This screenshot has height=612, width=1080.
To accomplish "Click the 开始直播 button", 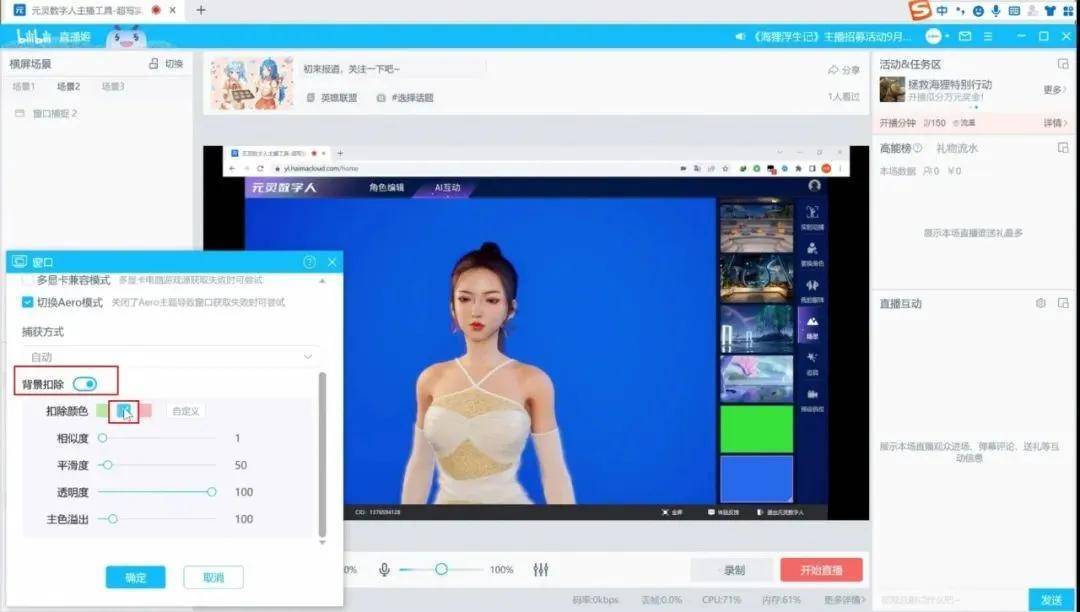I will pyautogui.click(x=821, y=570).
